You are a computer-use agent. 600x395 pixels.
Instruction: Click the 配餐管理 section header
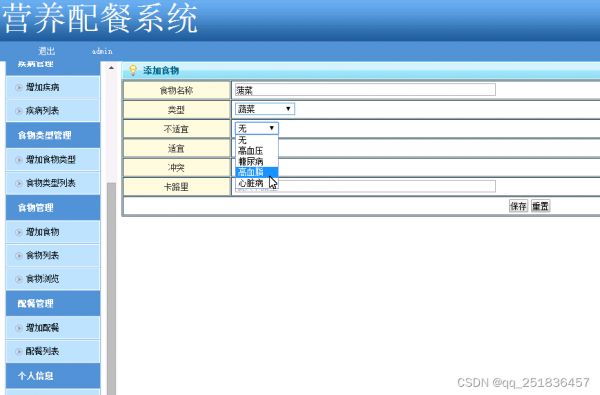(53, 304)
